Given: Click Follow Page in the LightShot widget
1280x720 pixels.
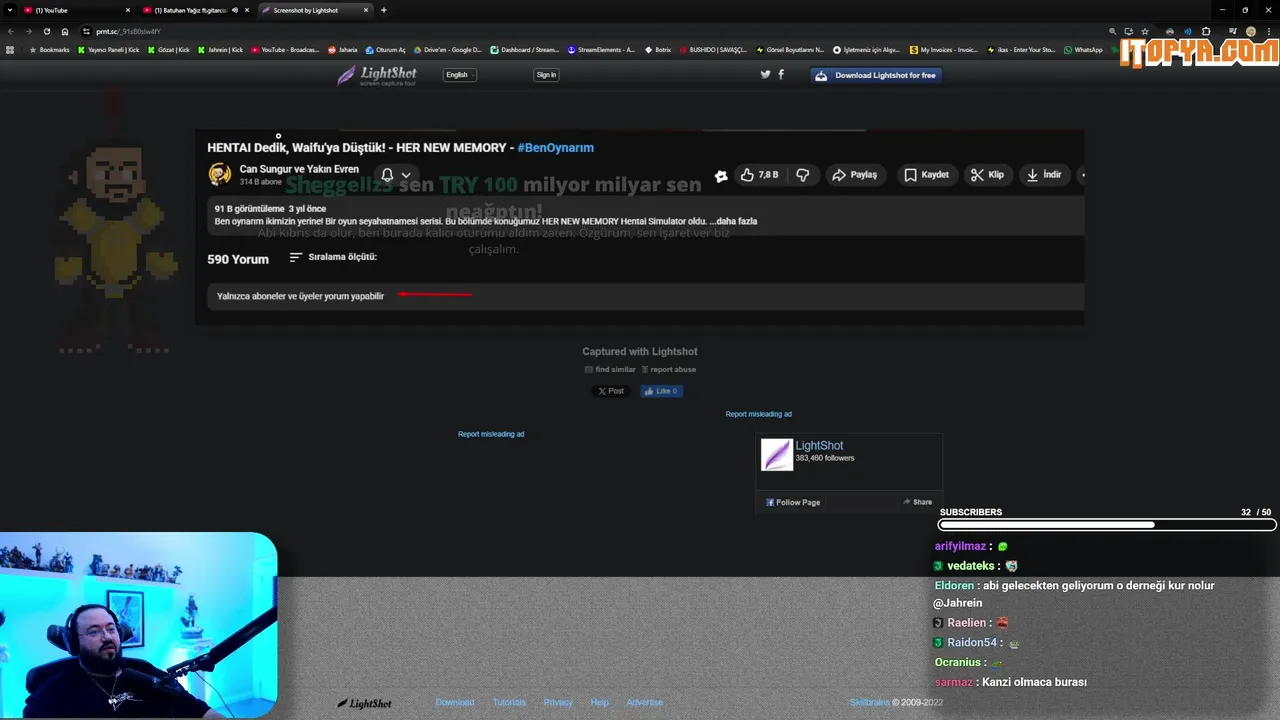Looking at the screenshot, I should point(793,502).
